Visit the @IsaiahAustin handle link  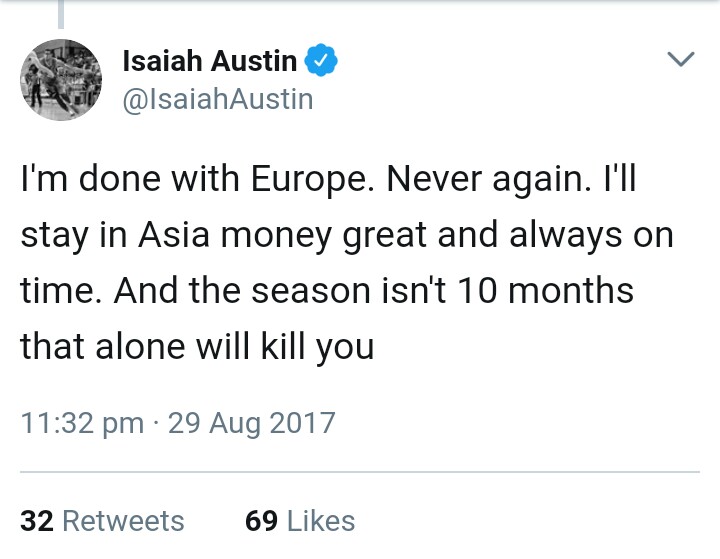tap(217, 99)
